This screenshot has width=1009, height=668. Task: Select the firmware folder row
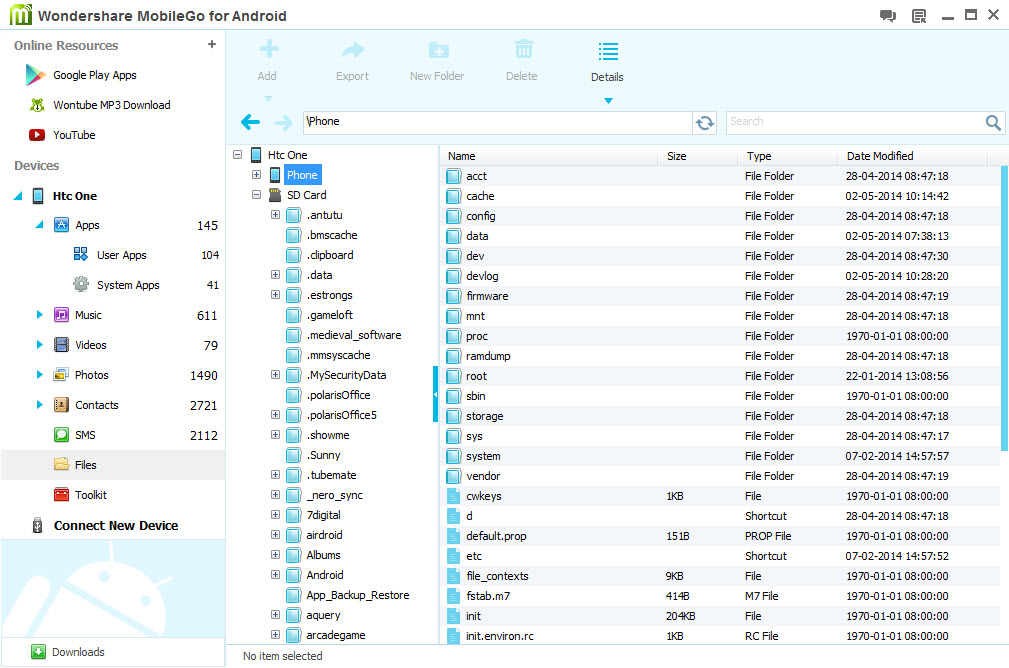(x=721, y=296)
